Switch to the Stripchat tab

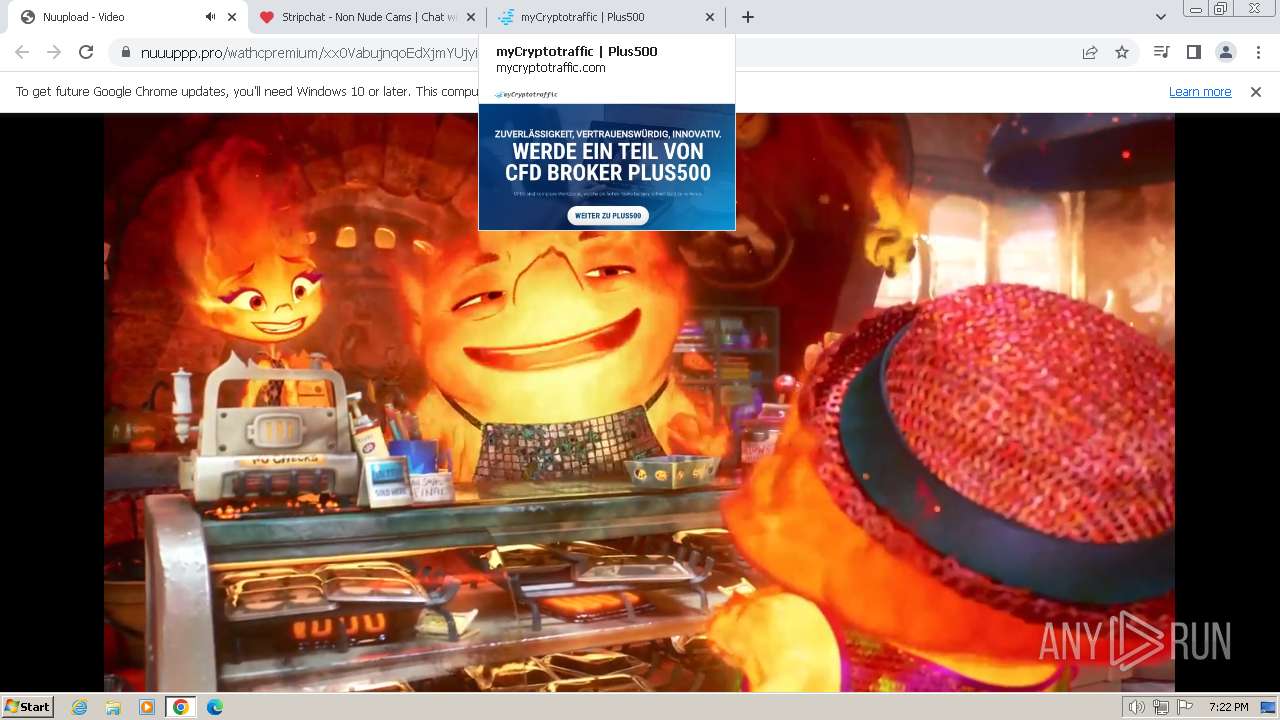click(366, 17)
